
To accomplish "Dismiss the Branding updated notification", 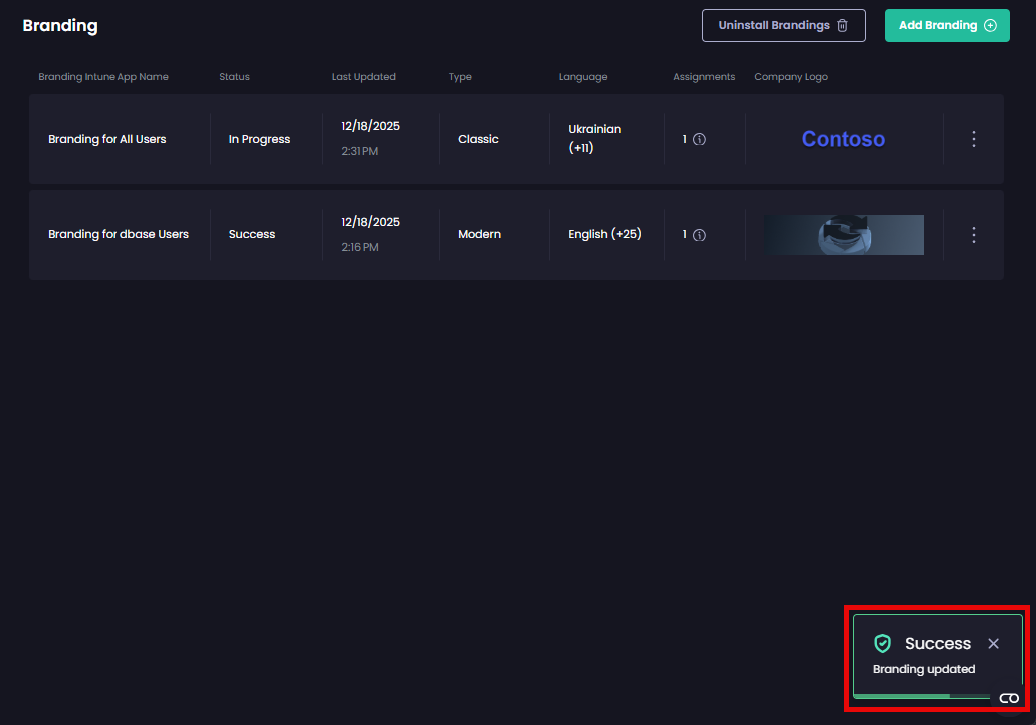I will (x=993, y=643).
